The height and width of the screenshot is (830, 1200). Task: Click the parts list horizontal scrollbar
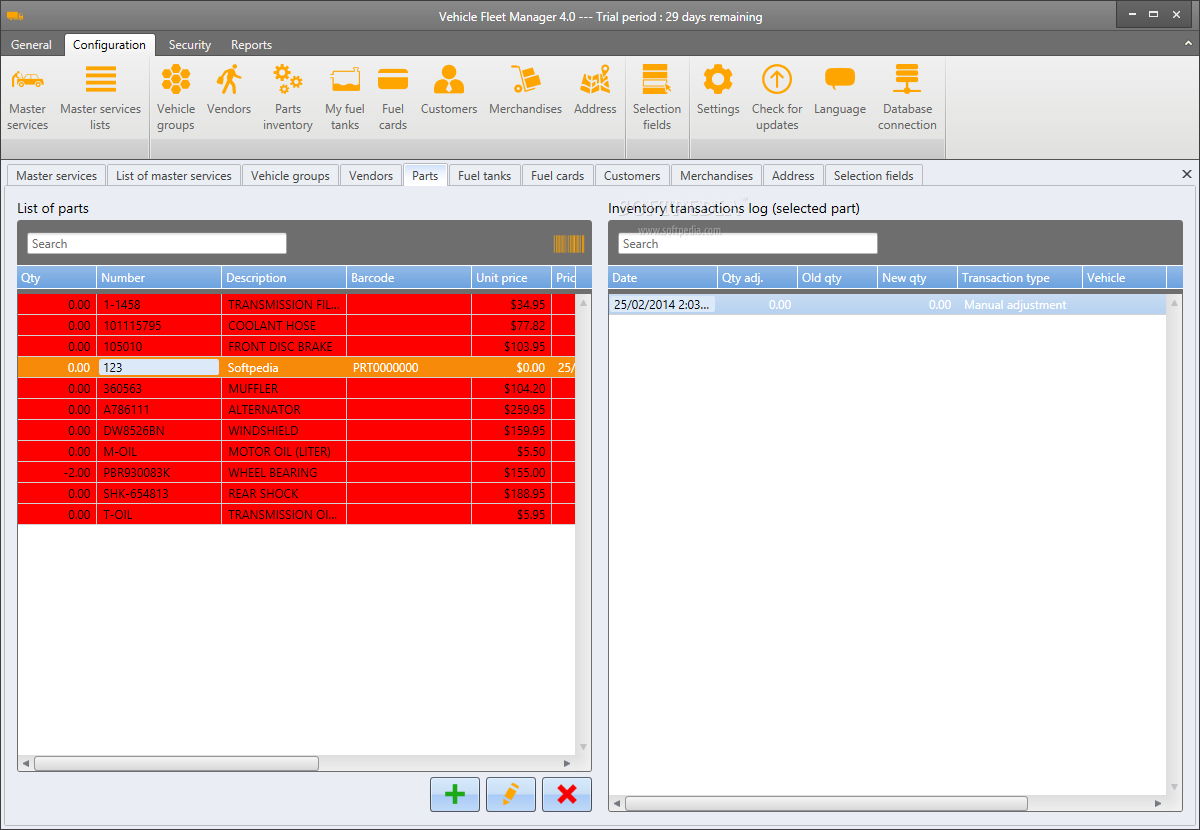[176, 763]
